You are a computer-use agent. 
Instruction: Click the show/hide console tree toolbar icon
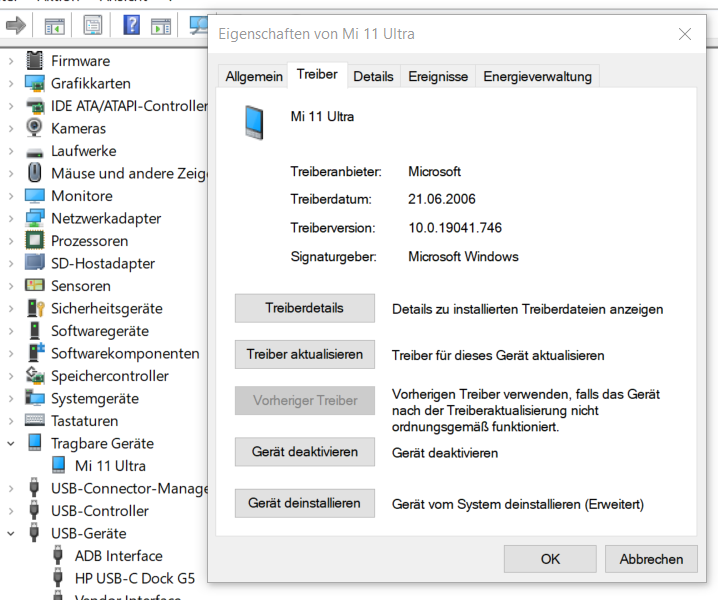pos(54,26)
